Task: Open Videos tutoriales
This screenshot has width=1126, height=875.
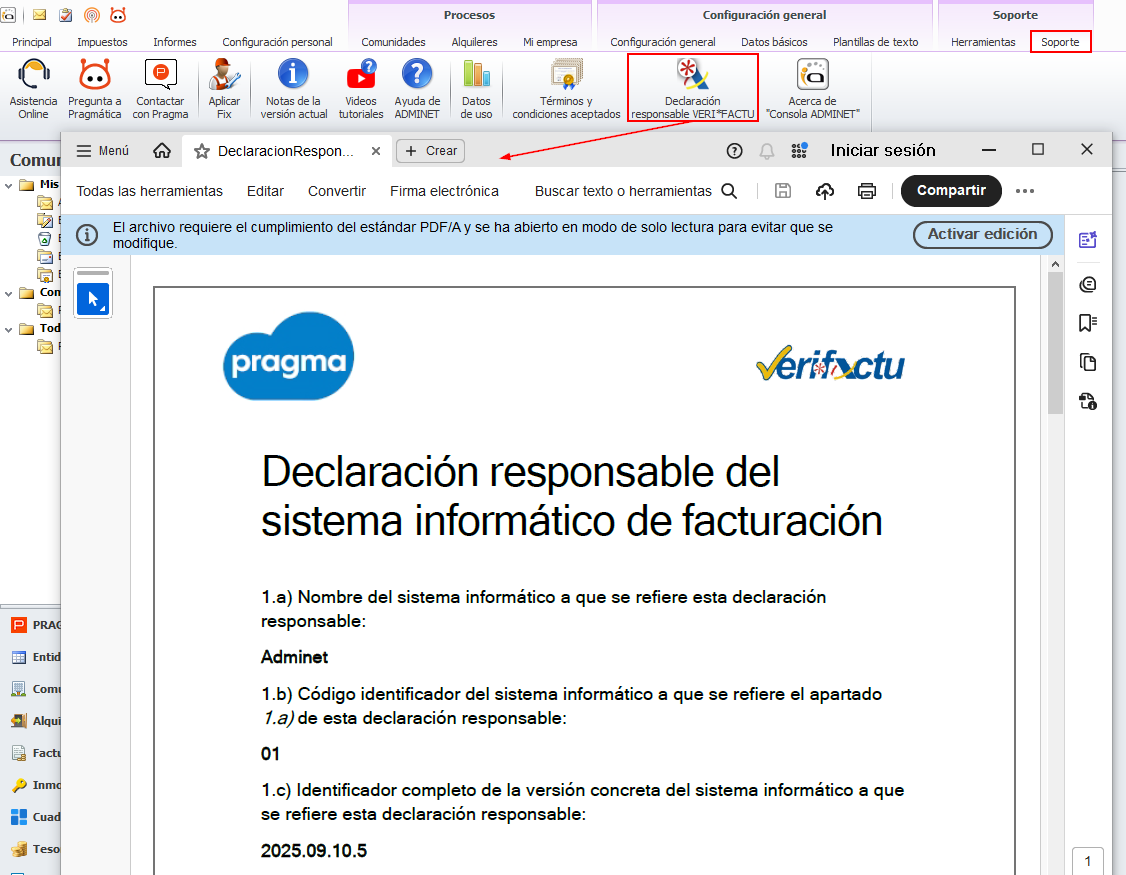Action: pyautogui.click(x=361, y=88)
